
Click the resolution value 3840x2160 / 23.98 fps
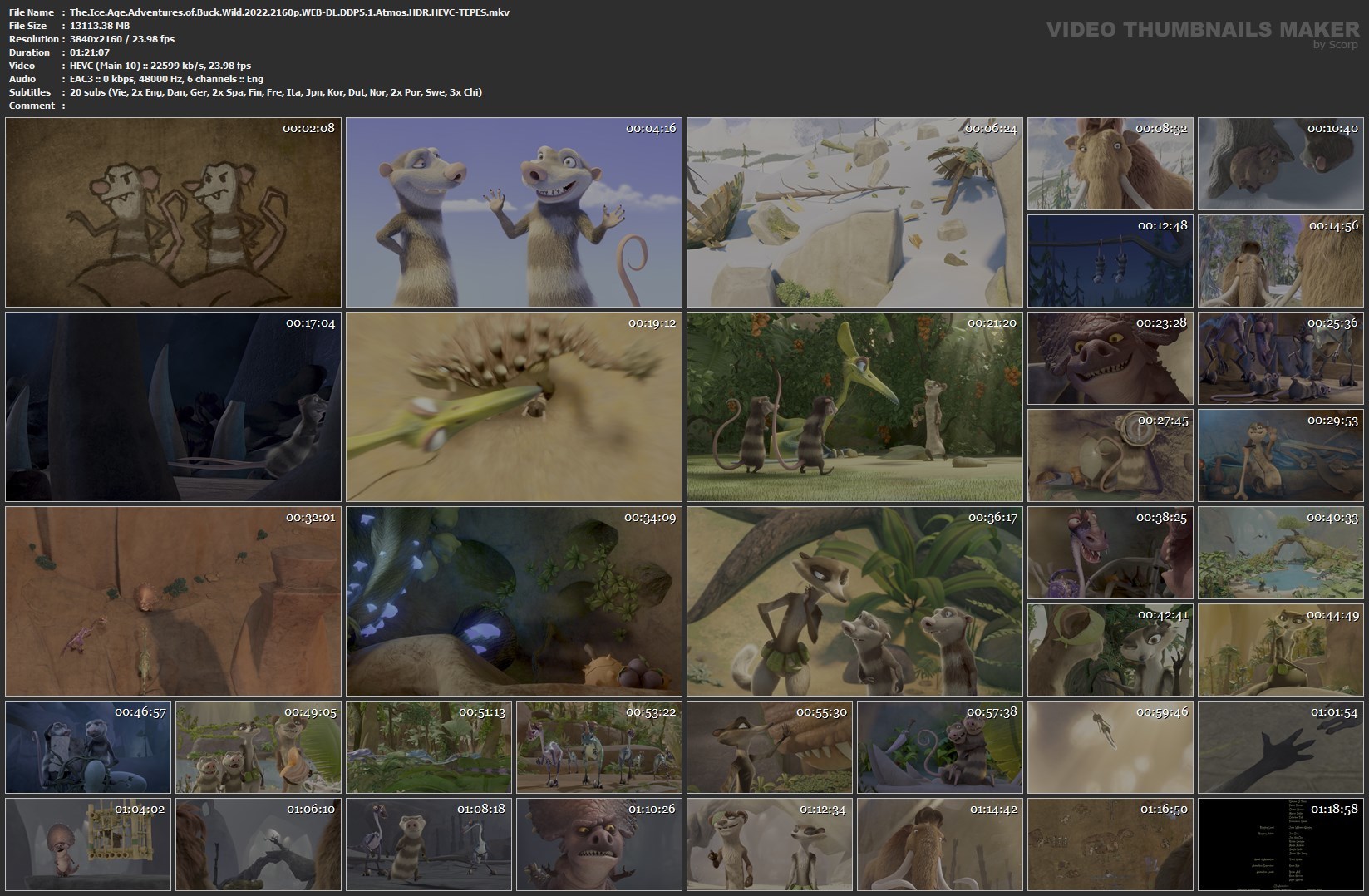click(x=122, y=39)
